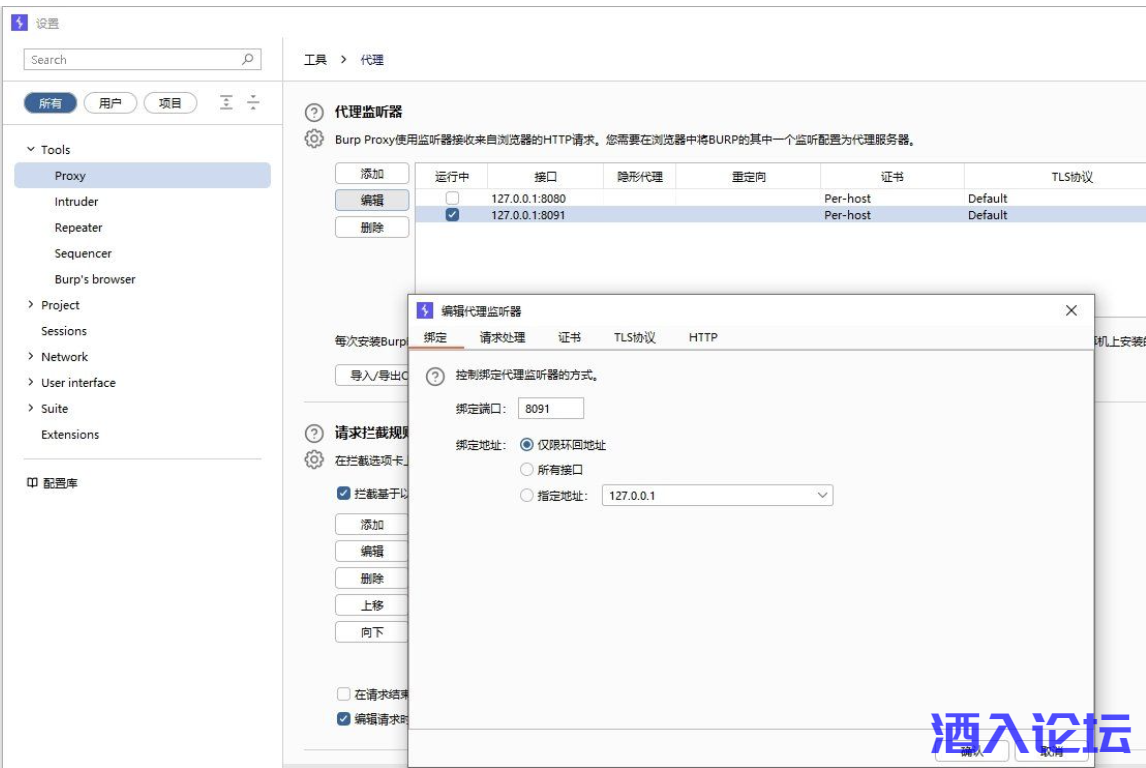The width and height of the screenshot is (1146, 768).
Task: Click the search magnifier icon
Action: [248, 60]
